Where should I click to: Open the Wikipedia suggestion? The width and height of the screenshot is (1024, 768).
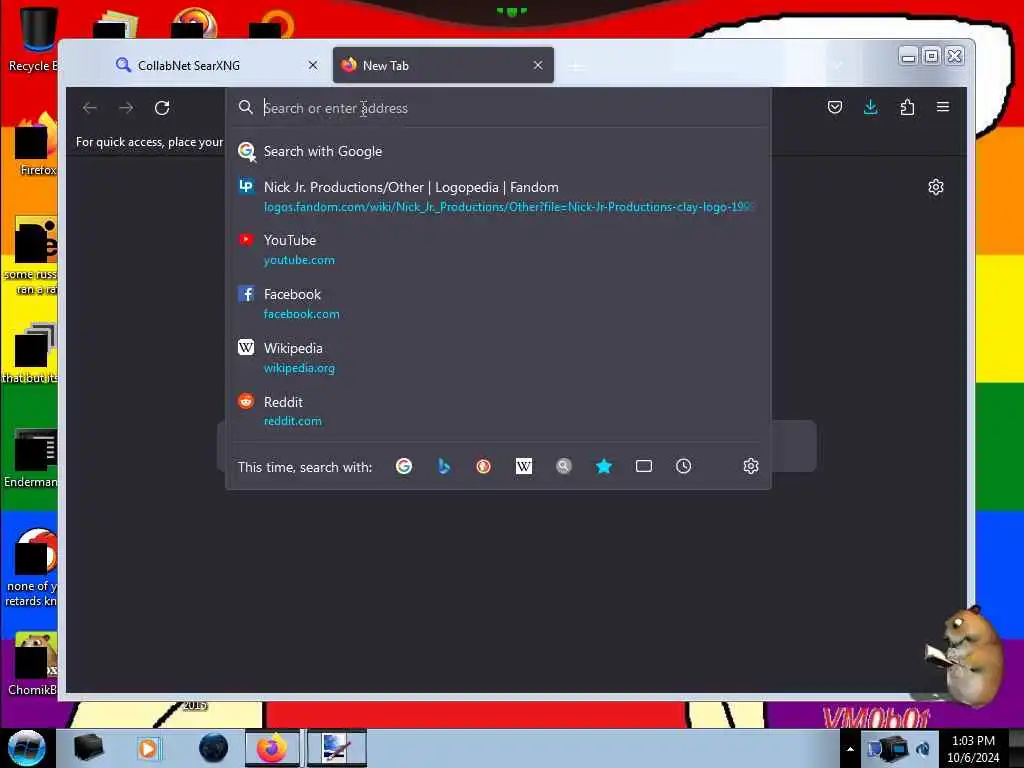click(498, 358)
